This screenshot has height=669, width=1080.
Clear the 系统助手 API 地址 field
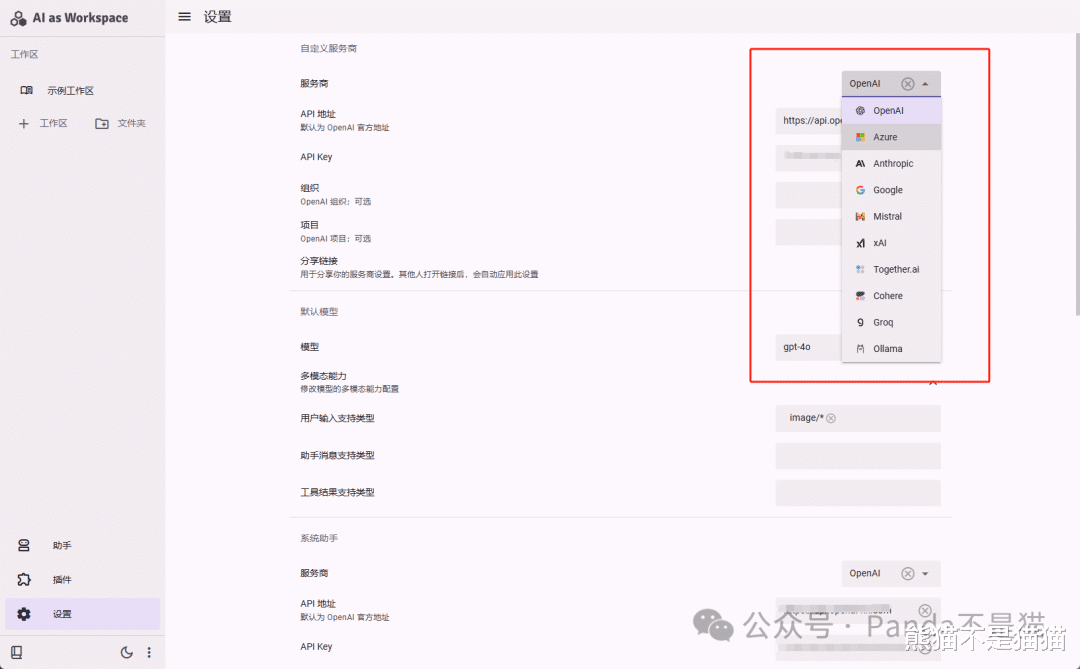tap(925, 610)
